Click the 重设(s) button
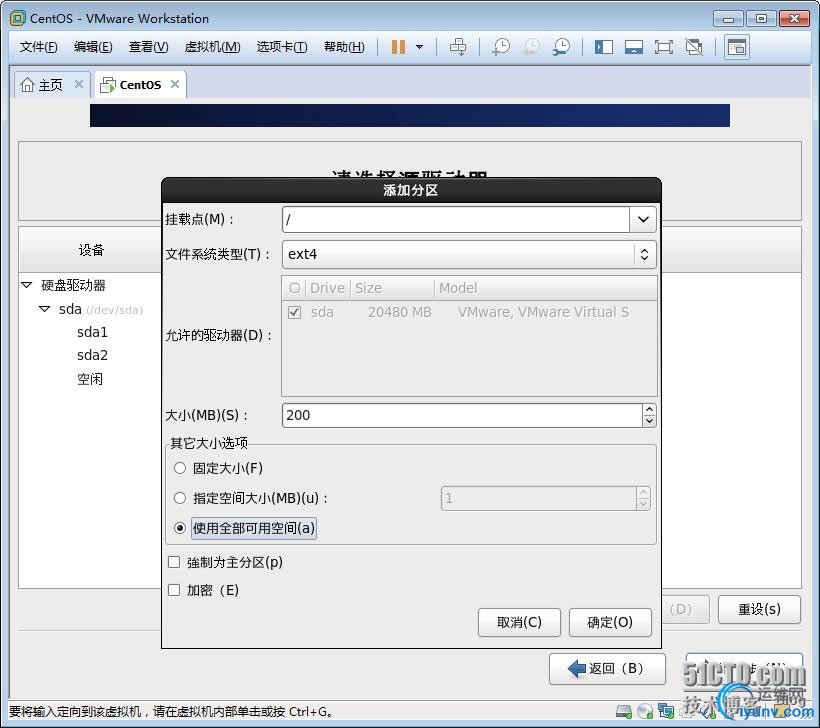Screen dimensions: 820x728 759,609
